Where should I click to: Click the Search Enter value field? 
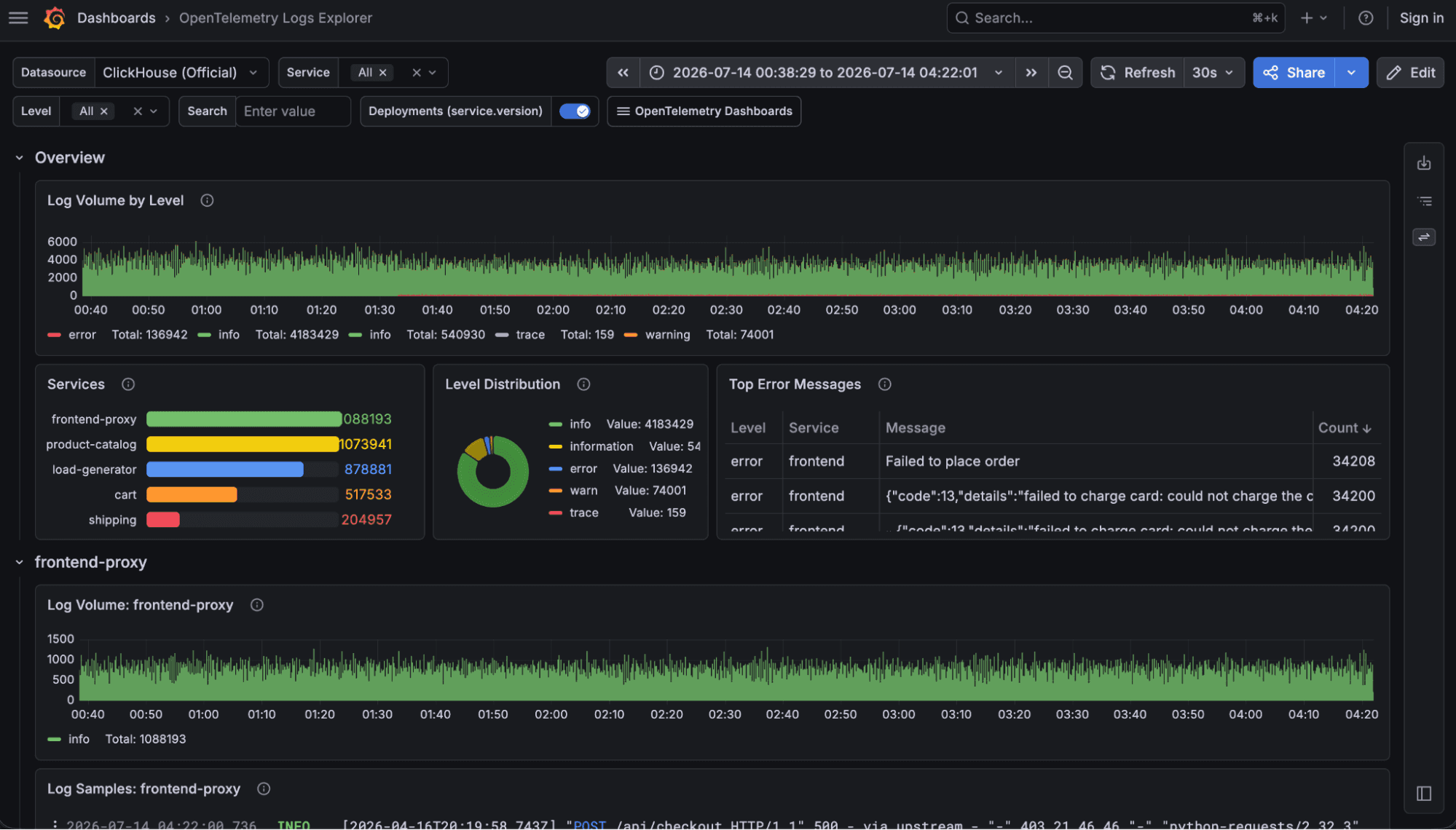click(293, 111)
